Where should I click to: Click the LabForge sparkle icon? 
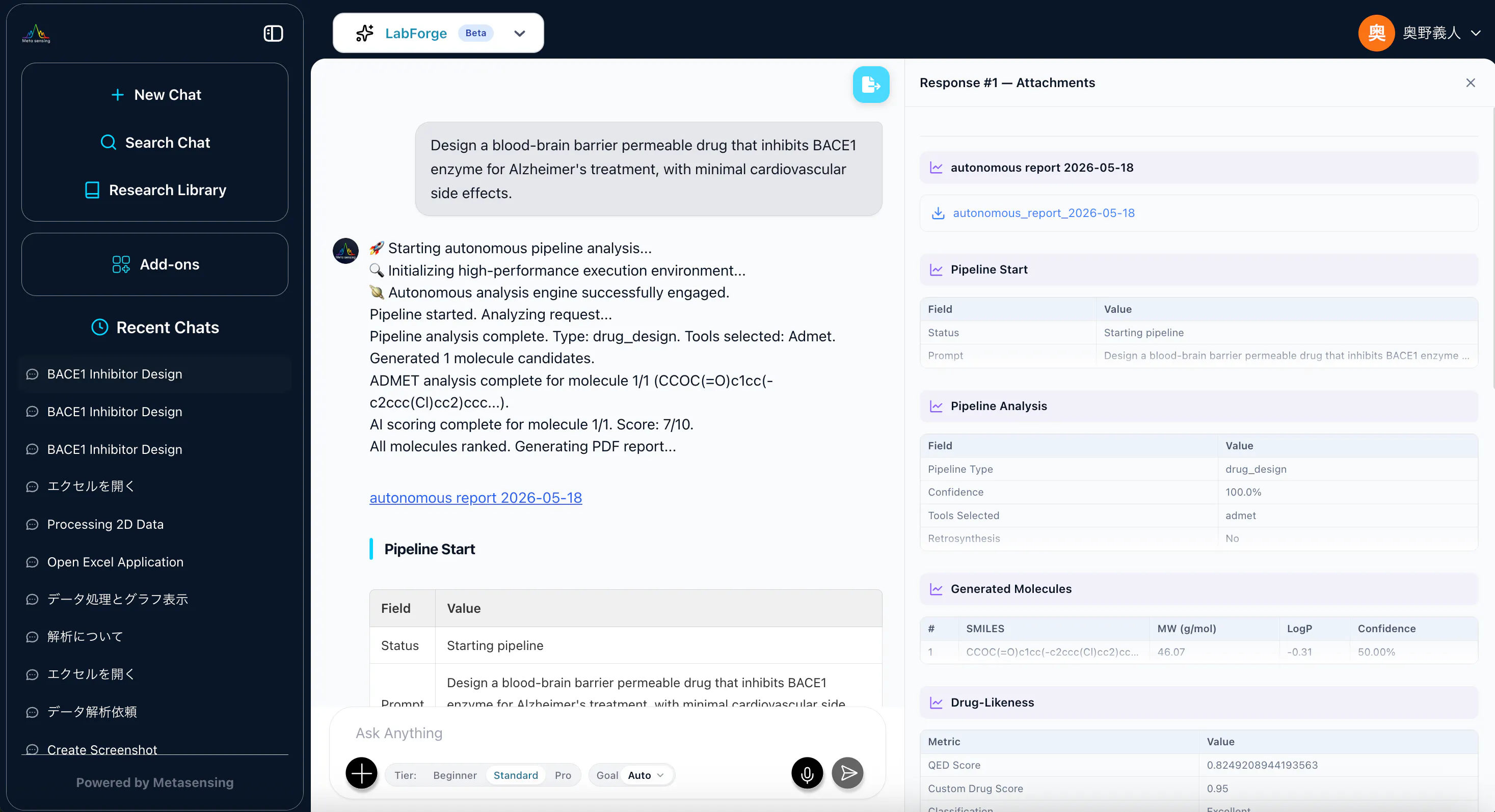point(364,33)
